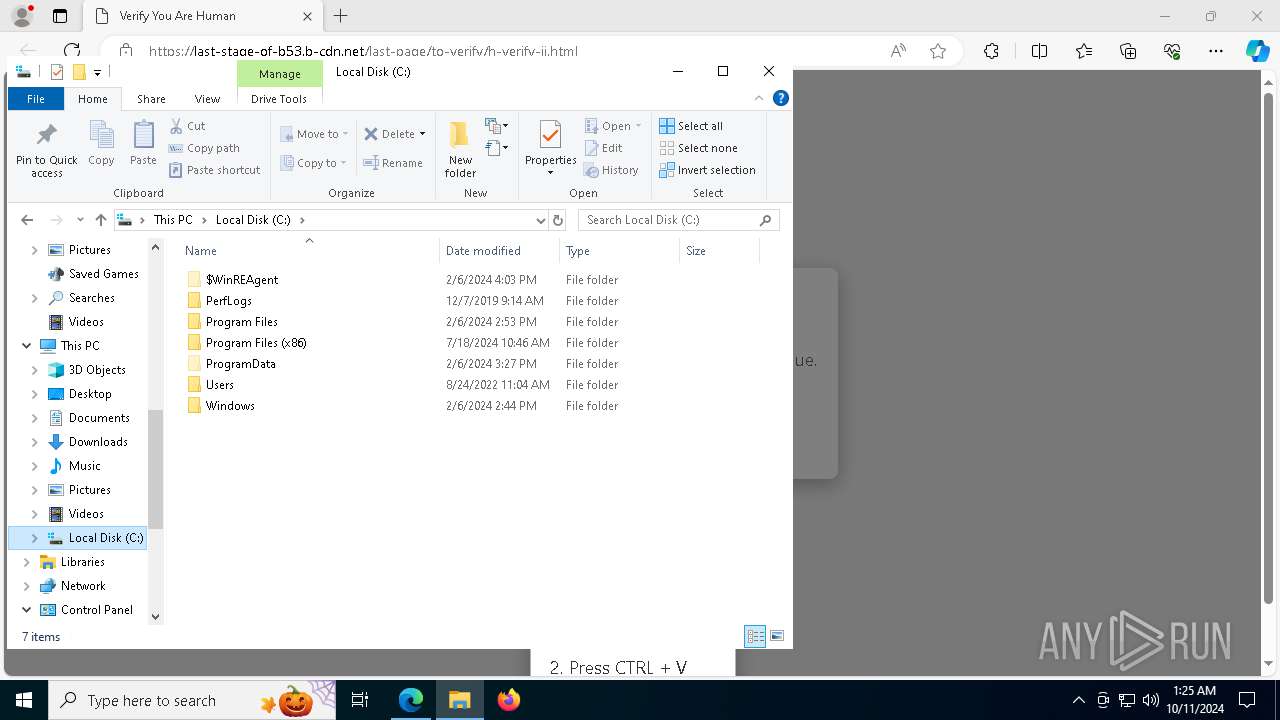Image resolution: width=1280 pixels, height=720 pixels.
Task: Go back in Explorer navigation
Action: pos(27,220)
